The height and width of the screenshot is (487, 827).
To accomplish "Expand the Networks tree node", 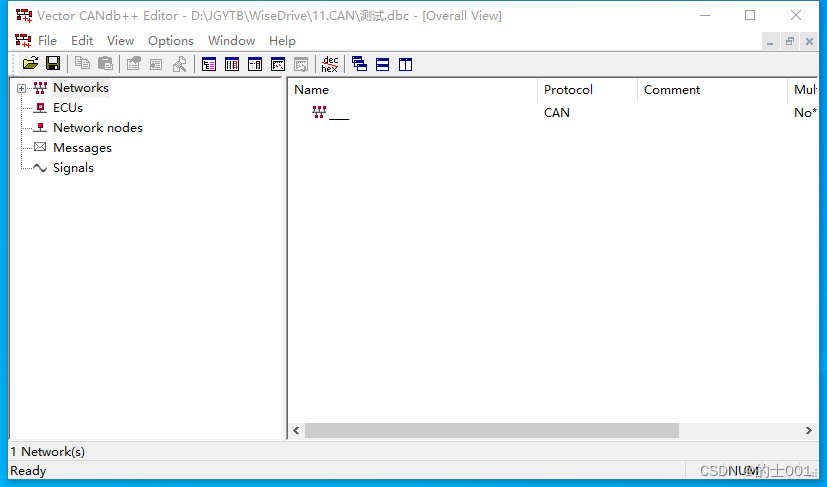I will (x=21, y=89).
